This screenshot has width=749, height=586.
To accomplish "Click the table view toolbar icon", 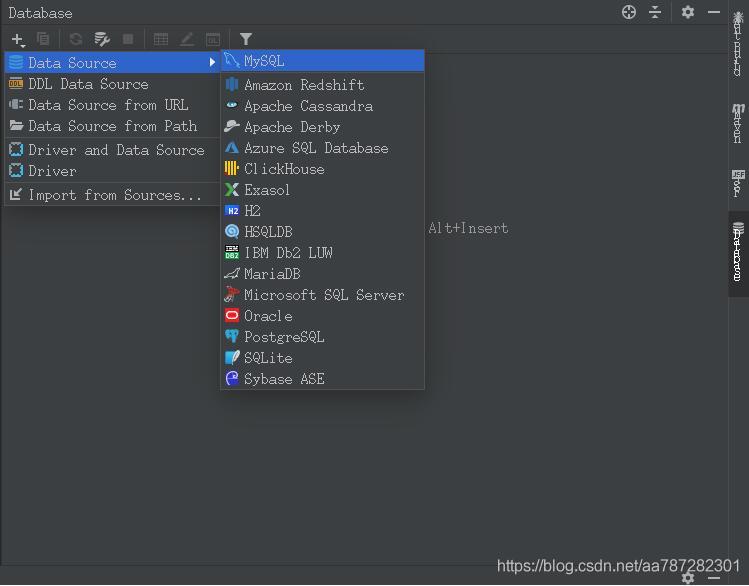I will pos(161,39).
